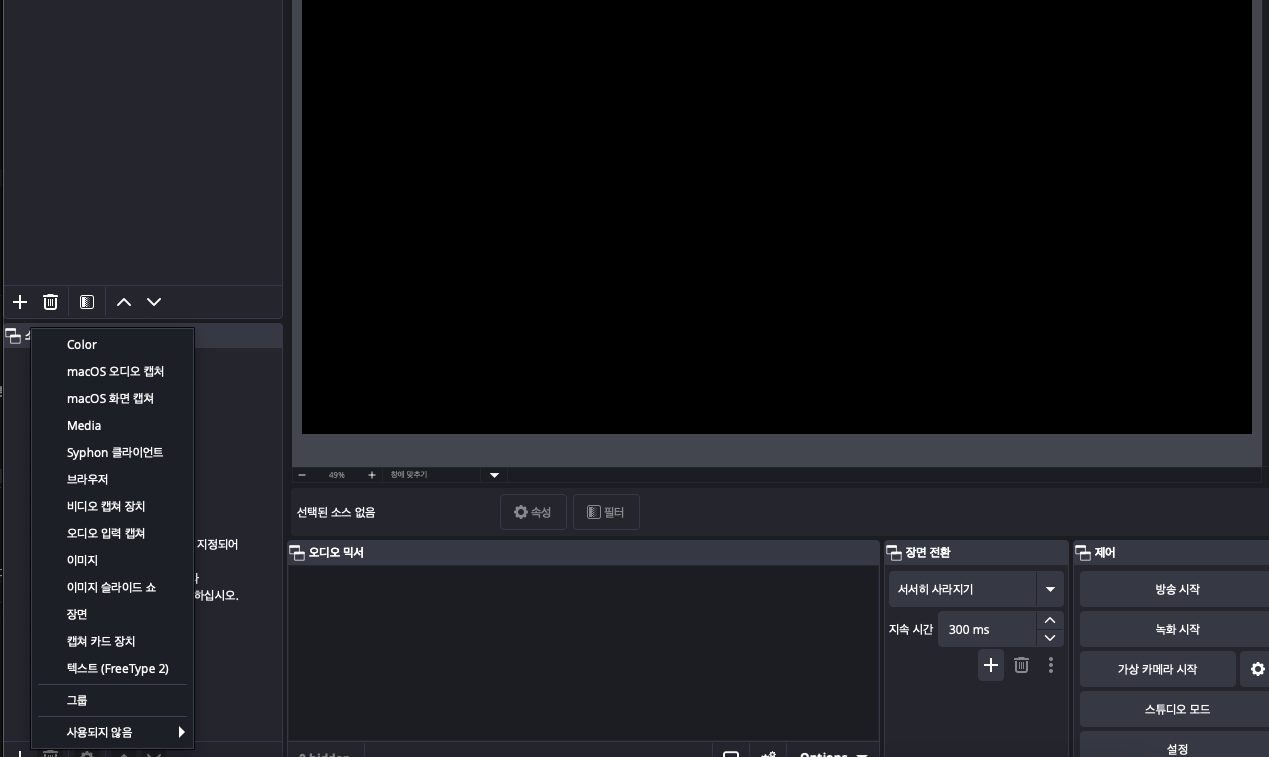Select 비디오 캡쳐 장치 source
1269x757 pixels.
[113, 506]
